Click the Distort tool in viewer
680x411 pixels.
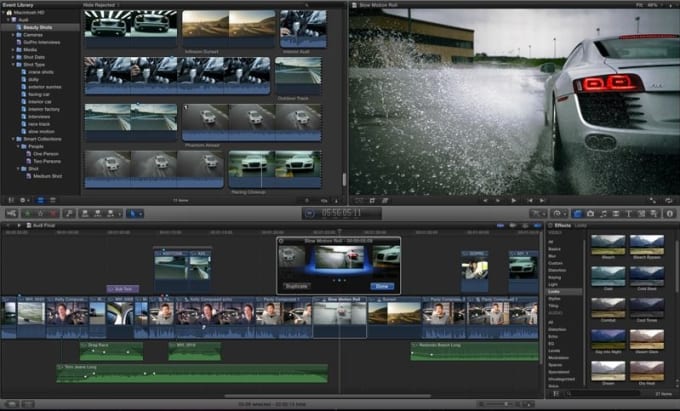tap(385, 200)
